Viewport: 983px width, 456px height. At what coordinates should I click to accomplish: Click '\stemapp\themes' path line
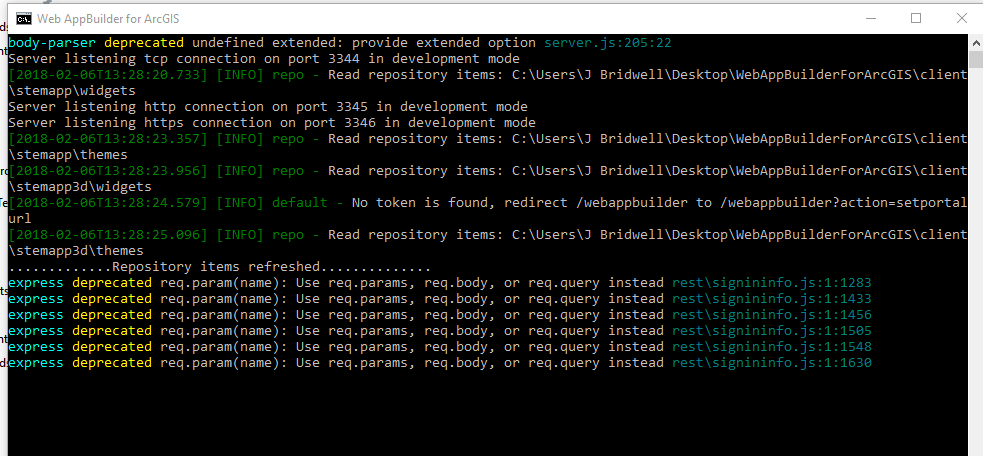coord(68,155)
